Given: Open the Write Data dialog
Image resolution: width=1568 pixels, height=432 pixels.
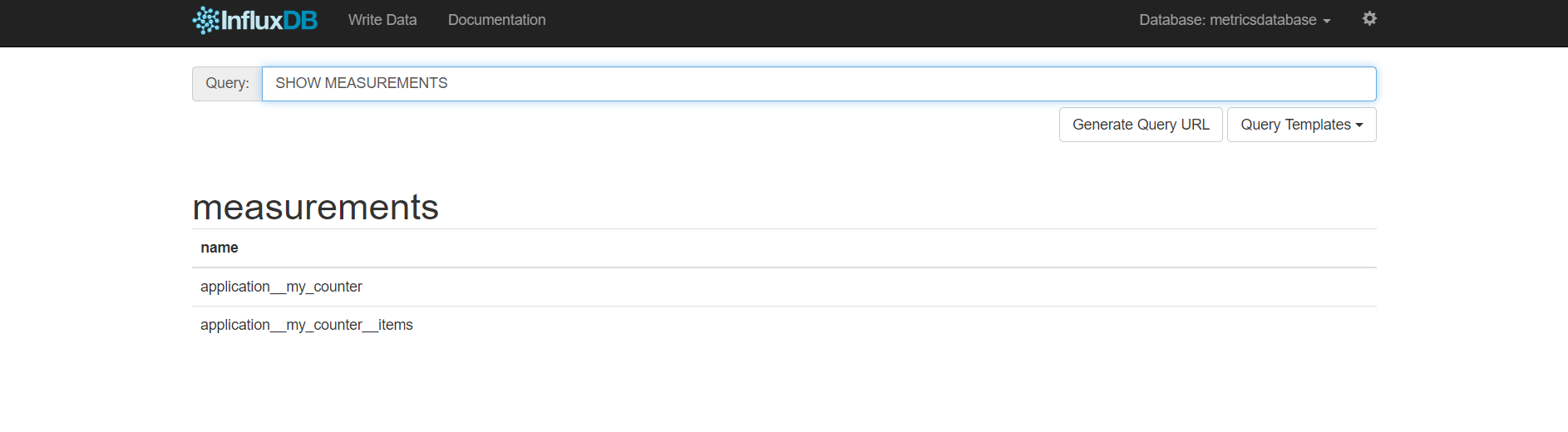Looking at the screenshot, I should [x=382, y=20].
